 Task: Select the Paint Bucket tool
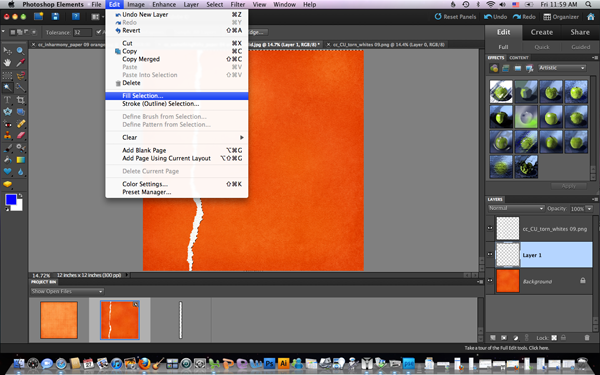pyautogui.click(x=7, y=160)
